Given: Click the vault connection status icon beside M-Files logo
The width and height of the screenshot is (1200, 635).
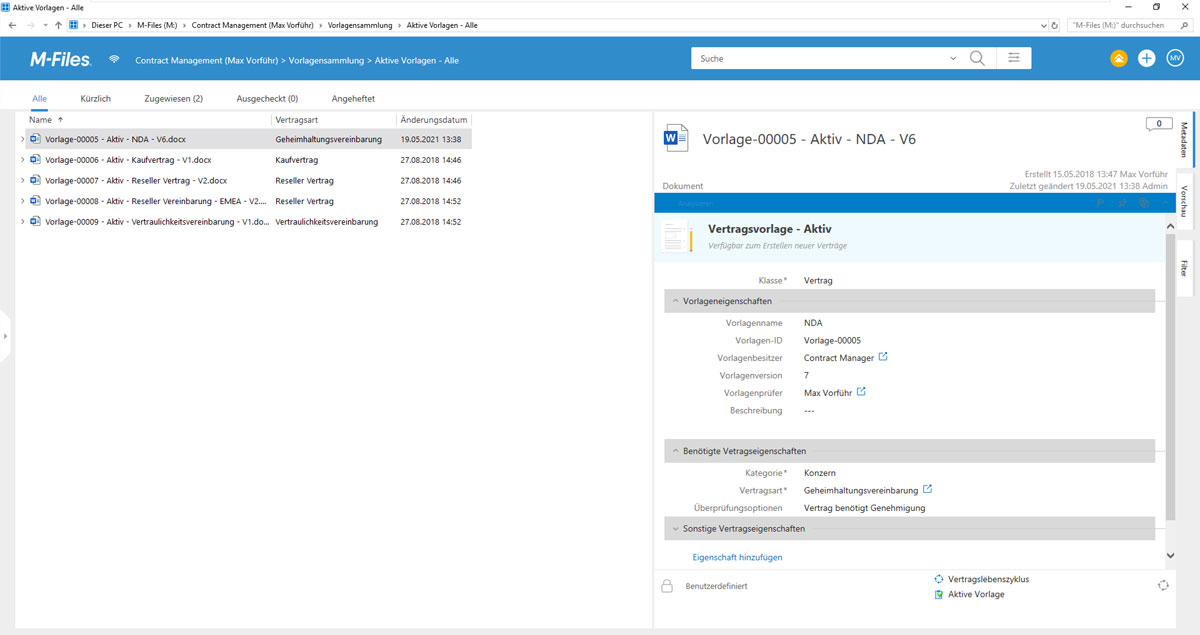Looking at the screenshot, I should 114,59.
